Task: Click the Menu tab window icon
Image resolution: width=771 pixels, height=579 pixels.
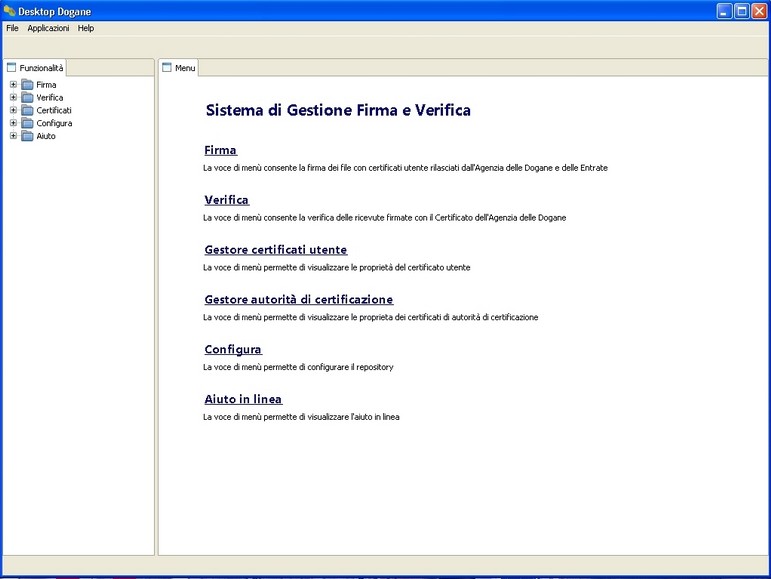Action: (x=167, y=67)
